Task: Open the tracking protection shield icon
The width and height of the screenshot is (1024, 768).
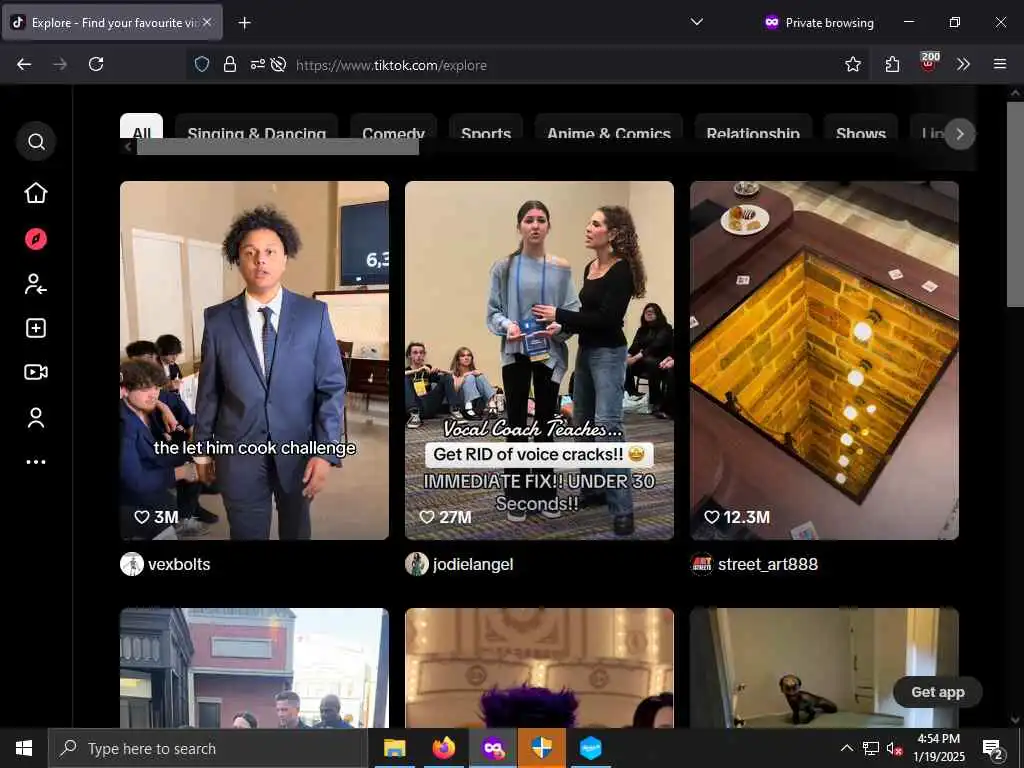Action: pos(202,64)
